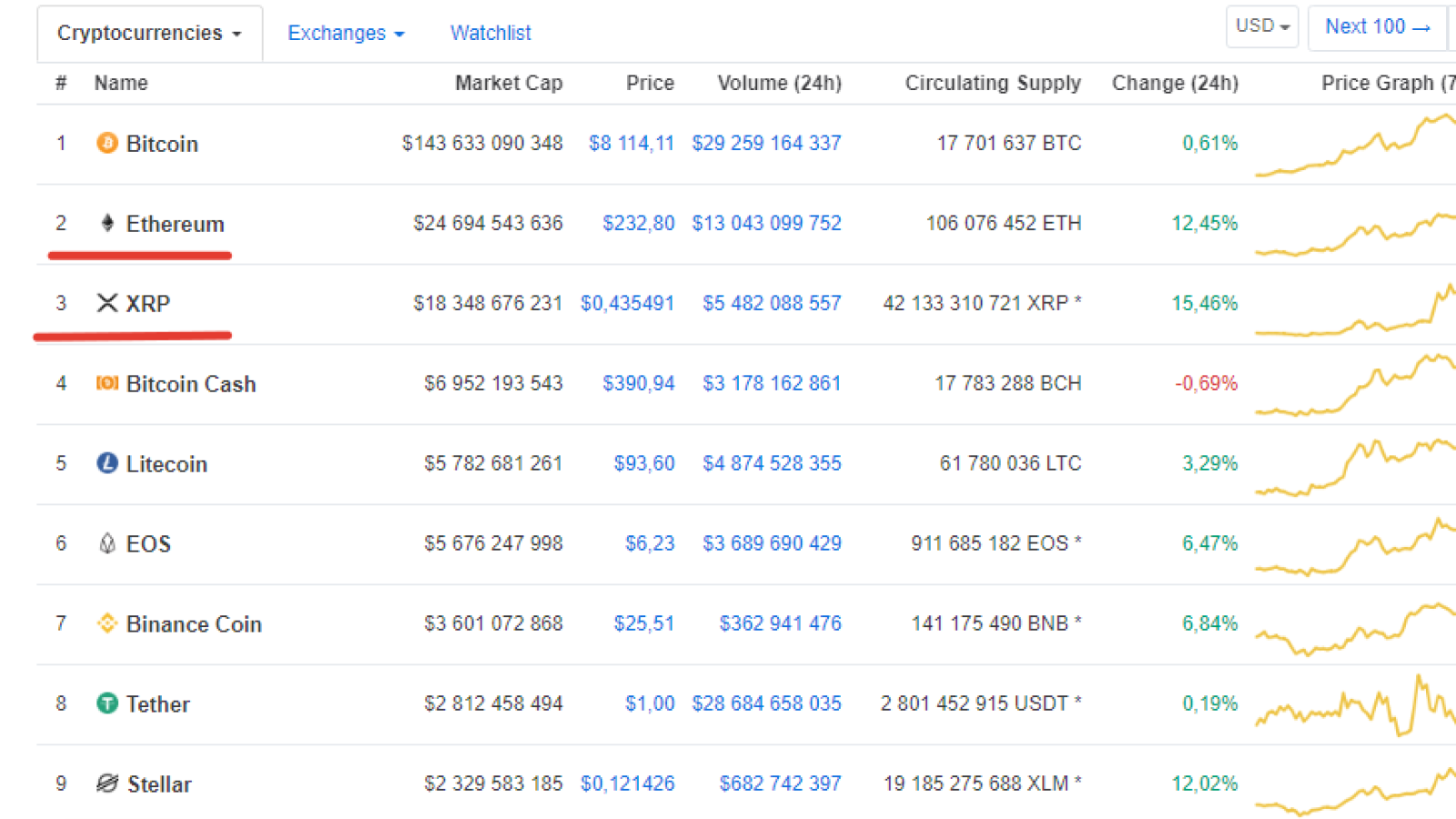Sort by Change (24h) column header

tap(1175, 83)
